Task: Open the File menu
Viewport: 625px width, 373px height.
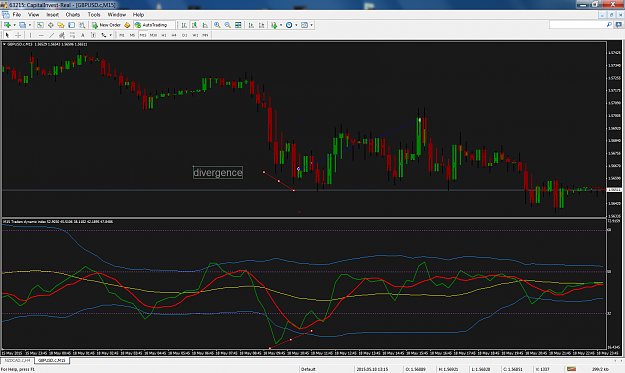Action: click(x=17, y=15)
